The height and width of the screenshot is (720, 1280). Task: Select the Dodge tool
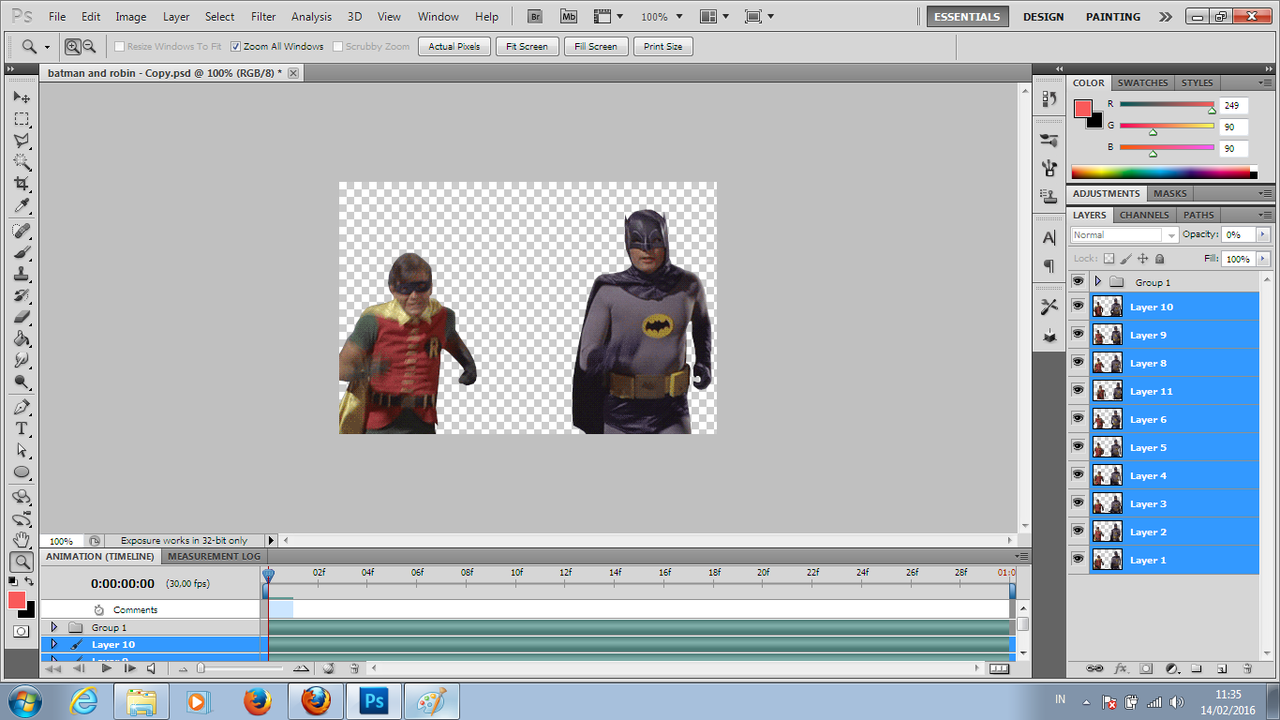pos(21,383)
